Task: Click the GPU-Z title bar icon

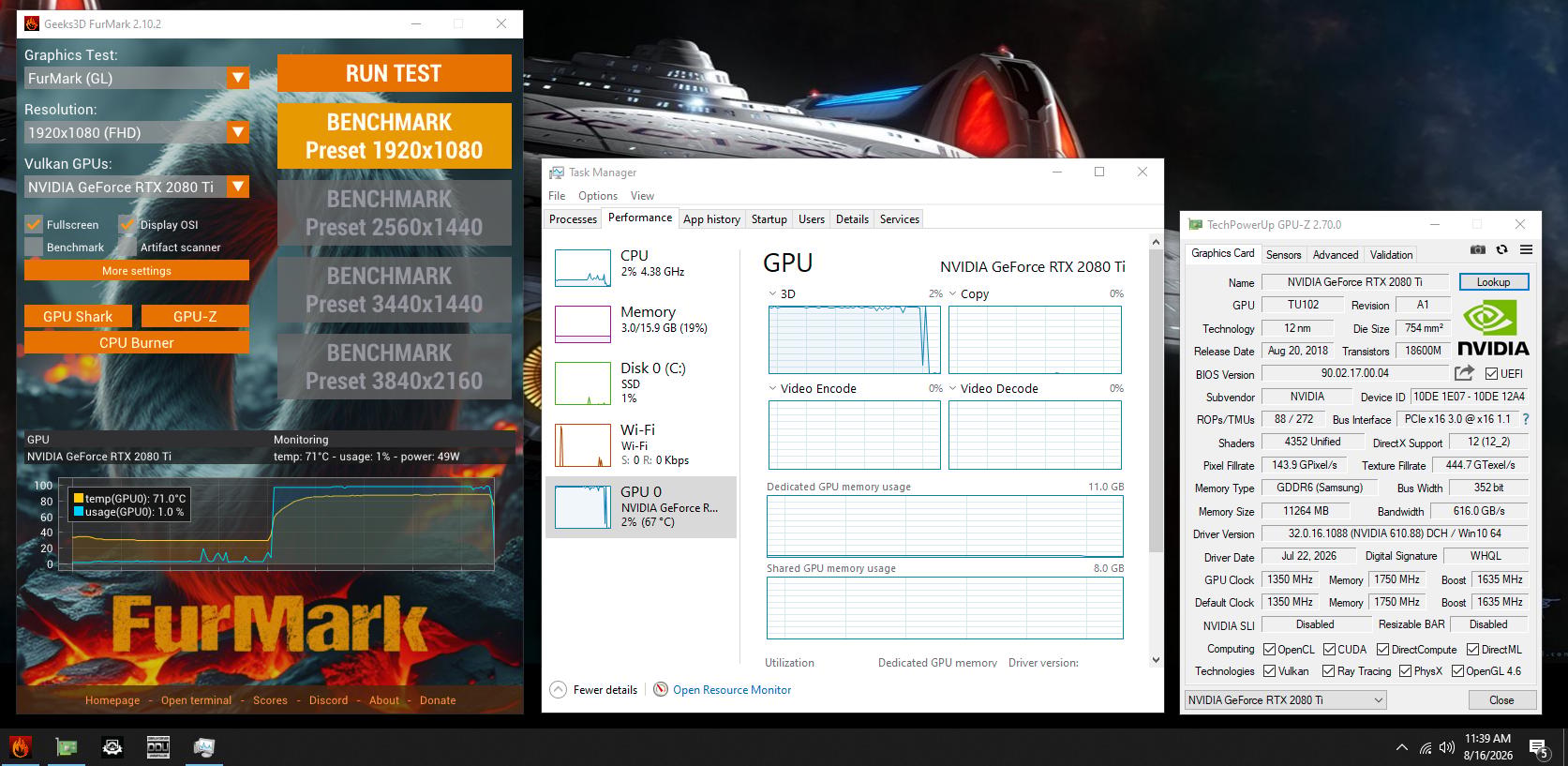Action: (1195, 224)
